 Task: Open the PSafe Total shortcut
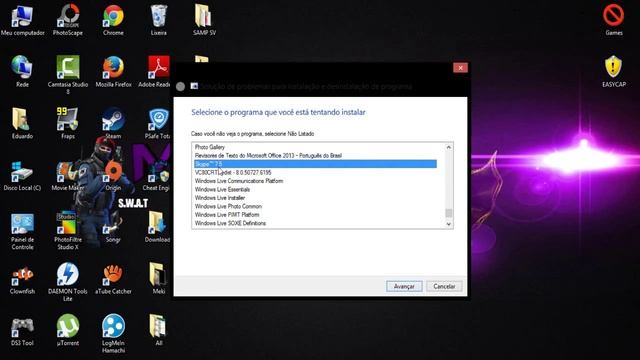tap(158, 124)
